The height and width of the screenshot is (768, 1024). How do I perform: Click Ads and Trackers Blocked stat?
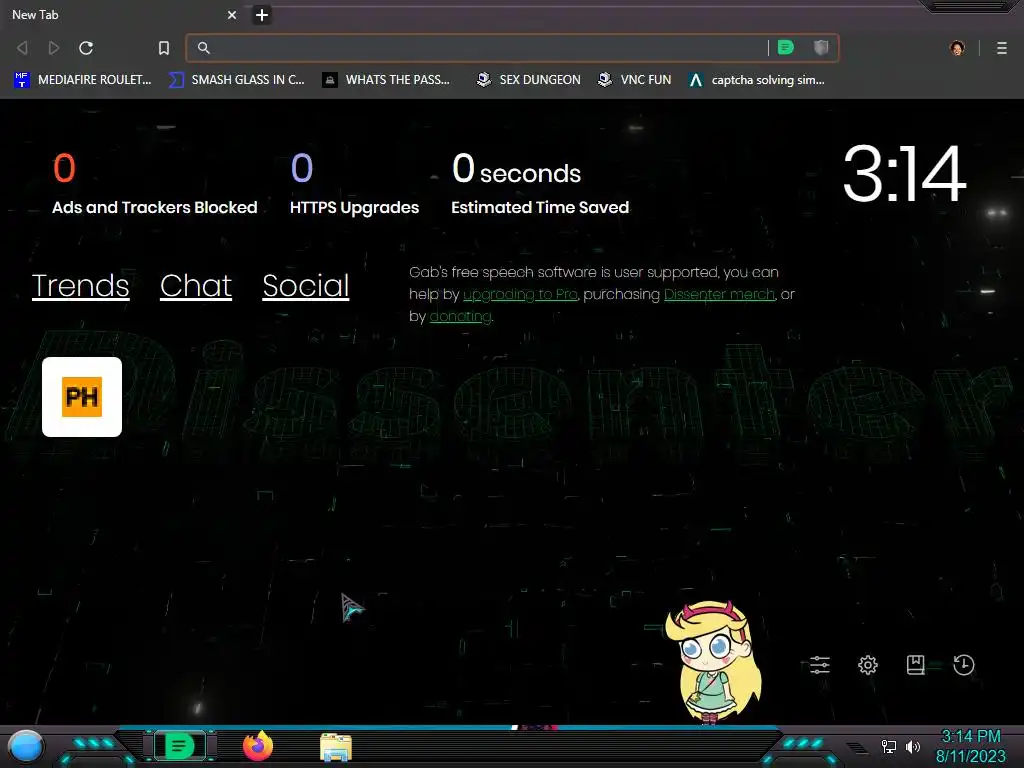point(155,184)
